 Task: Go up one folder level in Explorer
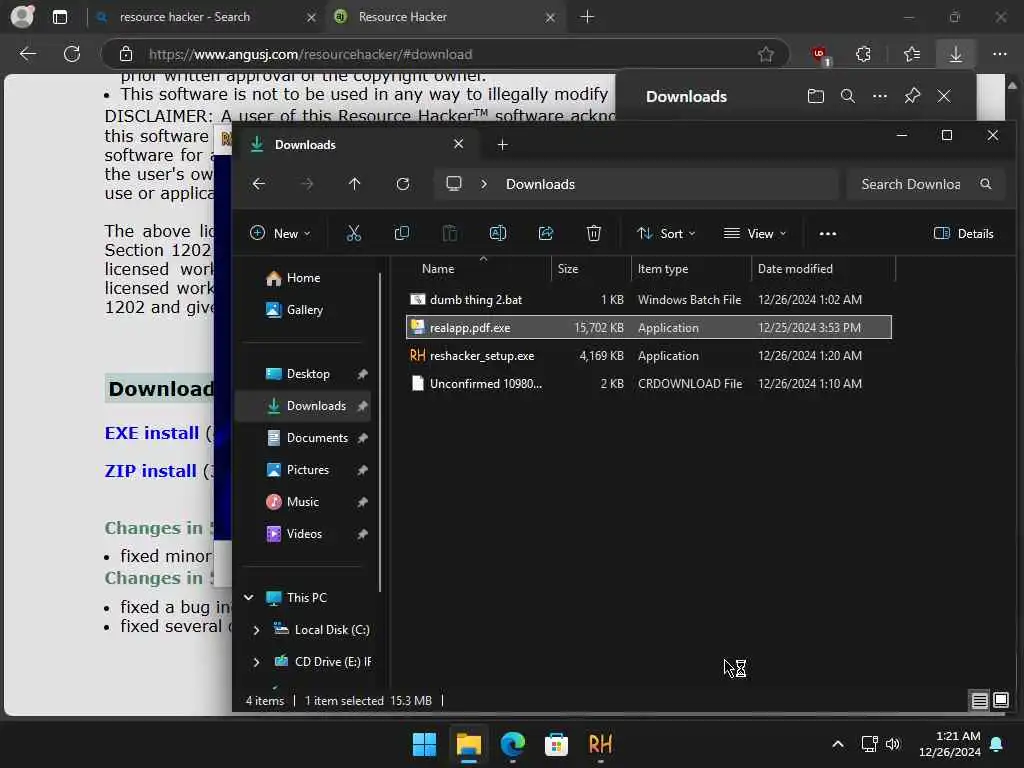coord(355,184)
